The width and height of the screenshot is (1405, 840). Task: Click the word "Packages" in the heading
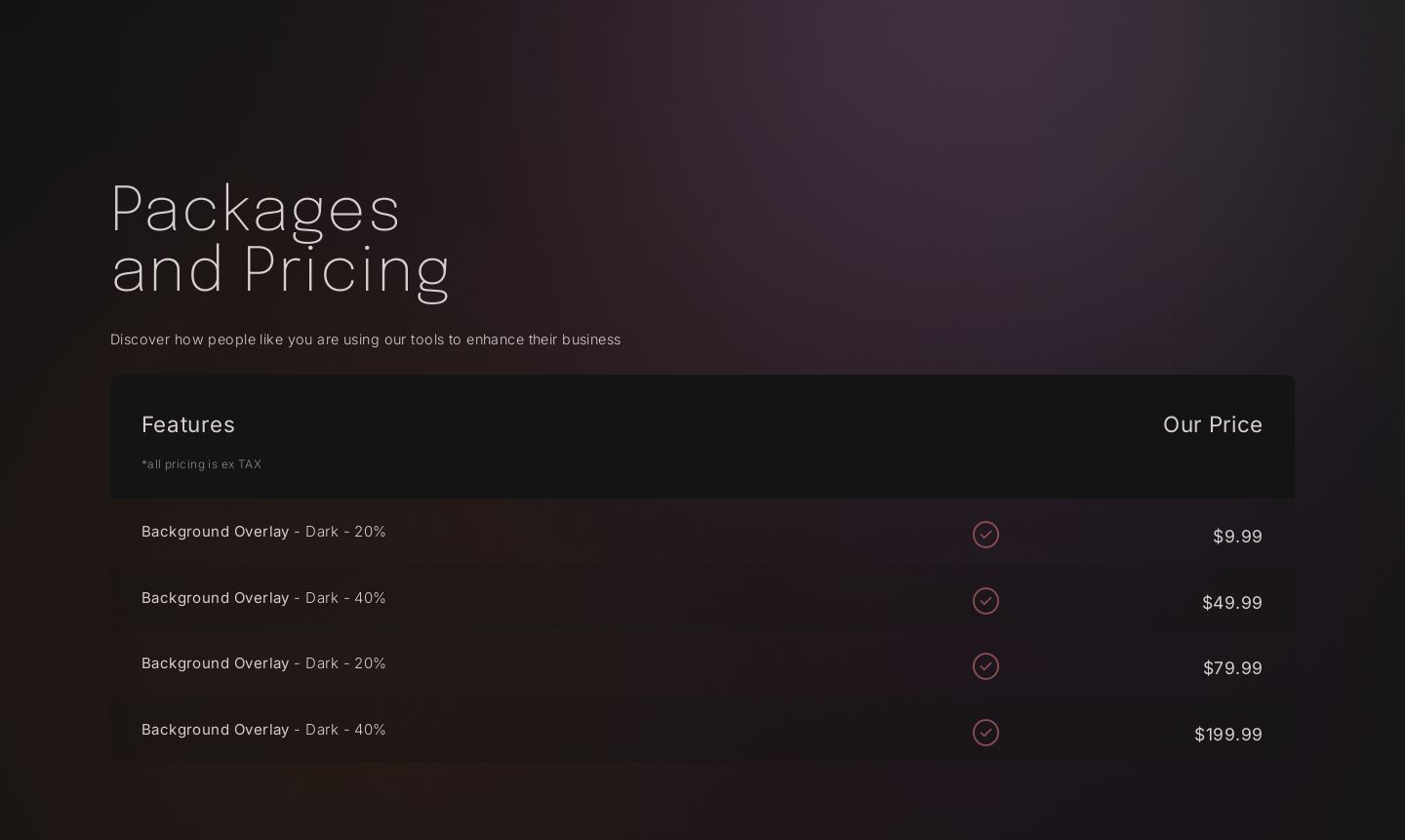click(x=255, y=208)
